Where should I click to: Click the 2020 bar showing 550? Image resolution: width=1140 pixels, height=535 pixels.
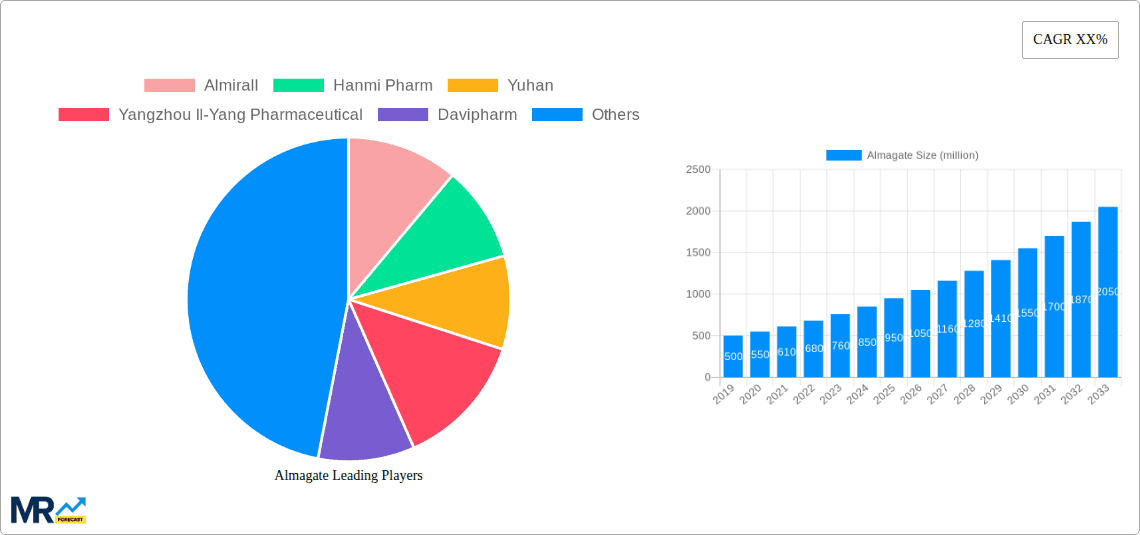click(x=760, y=354)
